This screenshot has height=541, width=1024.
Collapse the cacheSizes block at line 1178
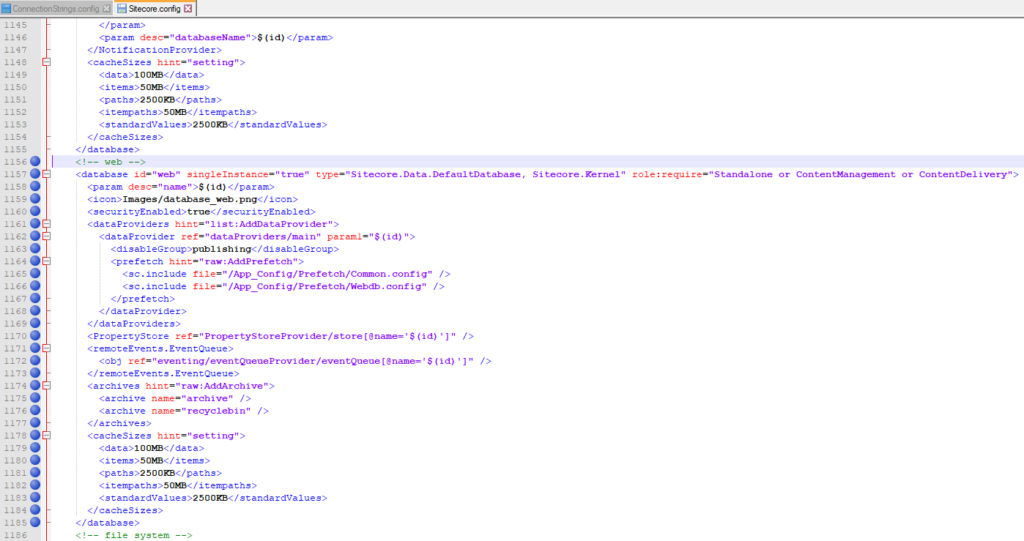(46, 435)
